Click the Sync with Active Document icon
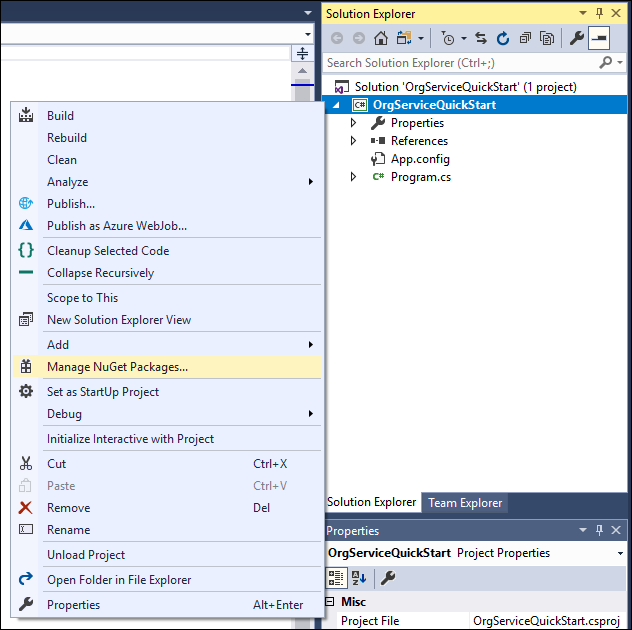Image resolution: width=632 pixels, height=630 pixels. [480, 38]
